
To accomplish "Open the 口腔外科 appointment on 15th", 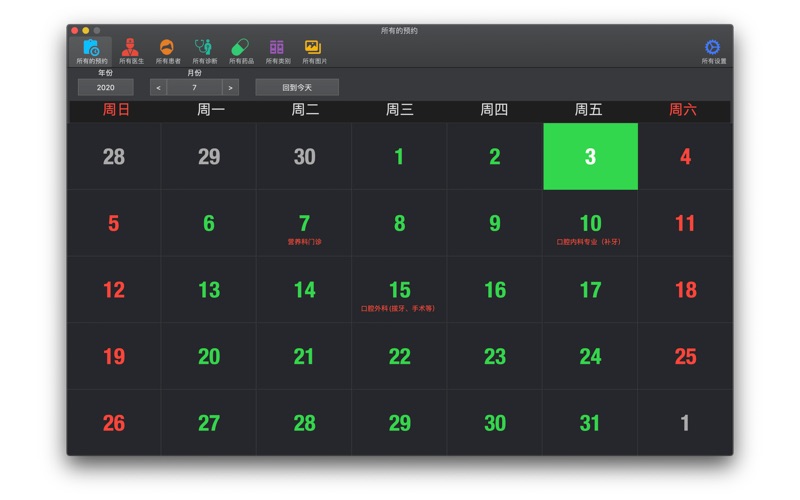I will pyautogui.click(x=398, y=309).
